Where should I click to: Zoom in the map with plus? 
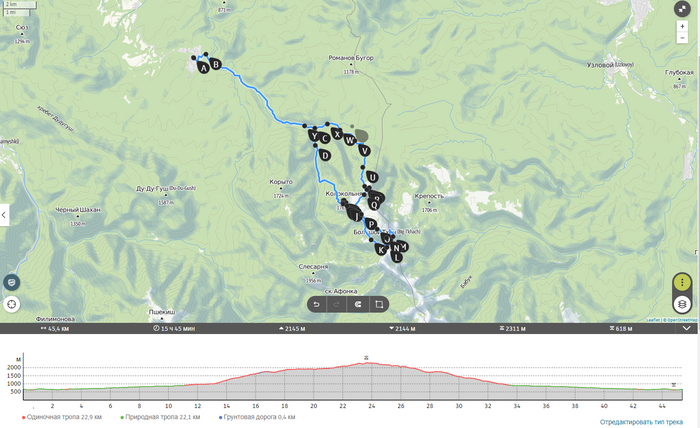point(682,27)
